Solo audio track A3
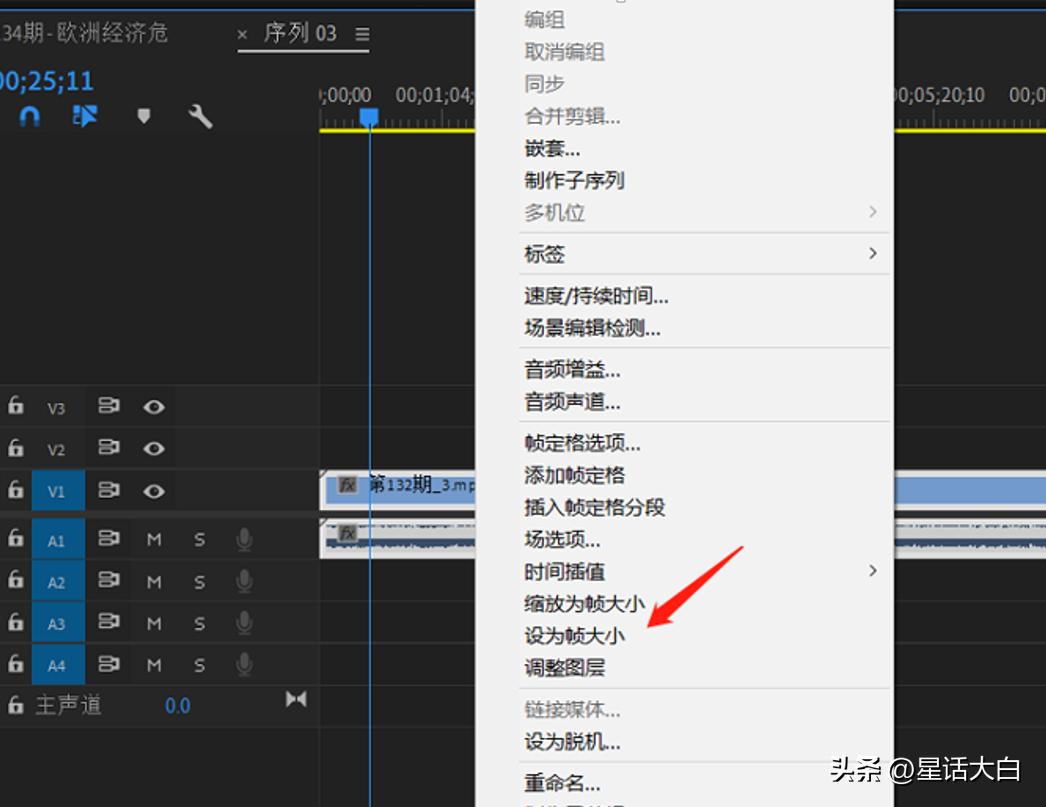1046x807 pixels. pos(197,622)
